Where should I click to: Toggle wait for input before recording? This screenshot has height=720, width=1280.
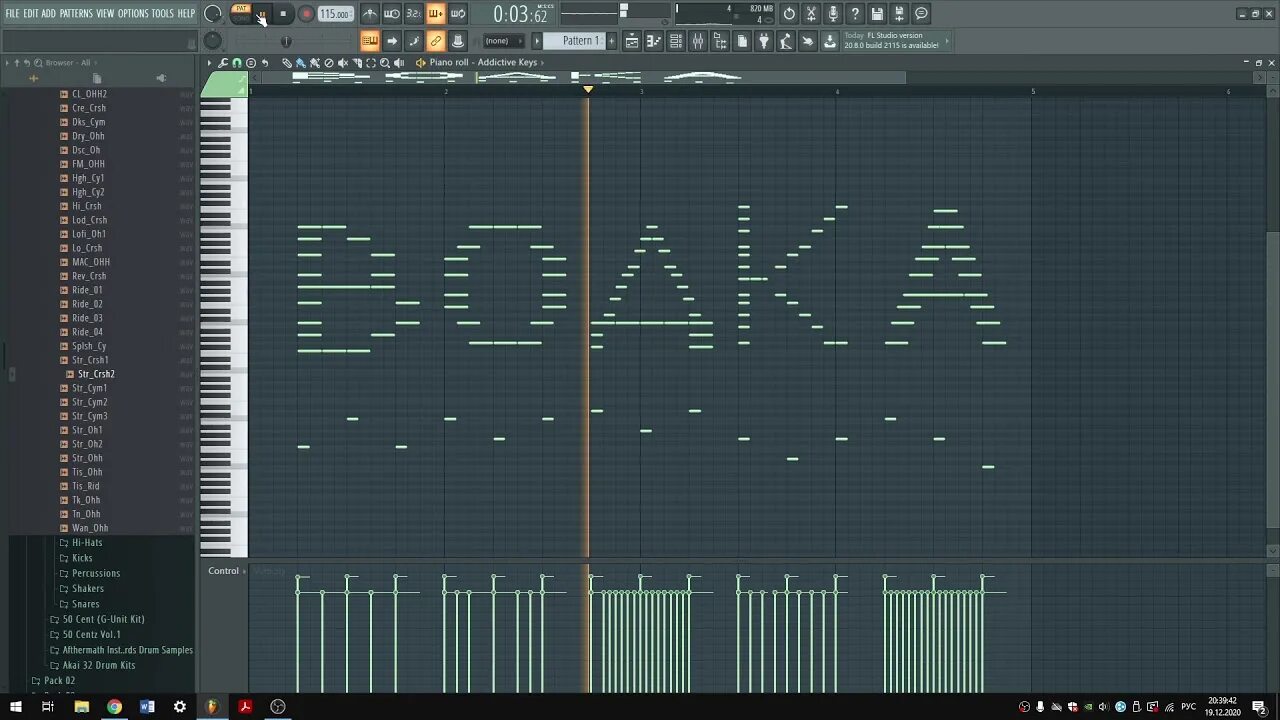point(391,13)
